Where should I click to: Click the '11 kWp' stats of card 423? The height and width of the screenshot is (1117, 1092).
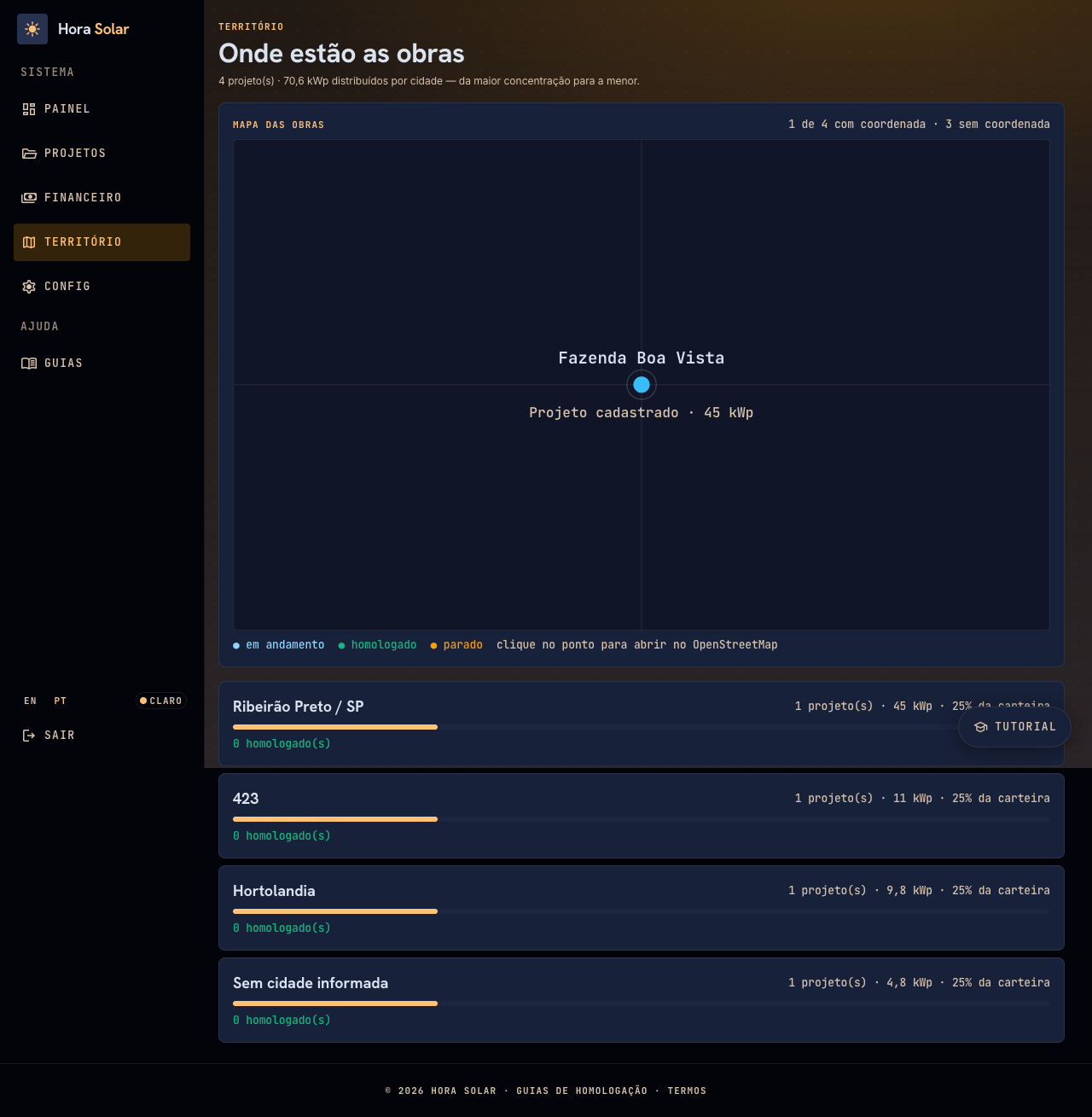click(922, 799)
